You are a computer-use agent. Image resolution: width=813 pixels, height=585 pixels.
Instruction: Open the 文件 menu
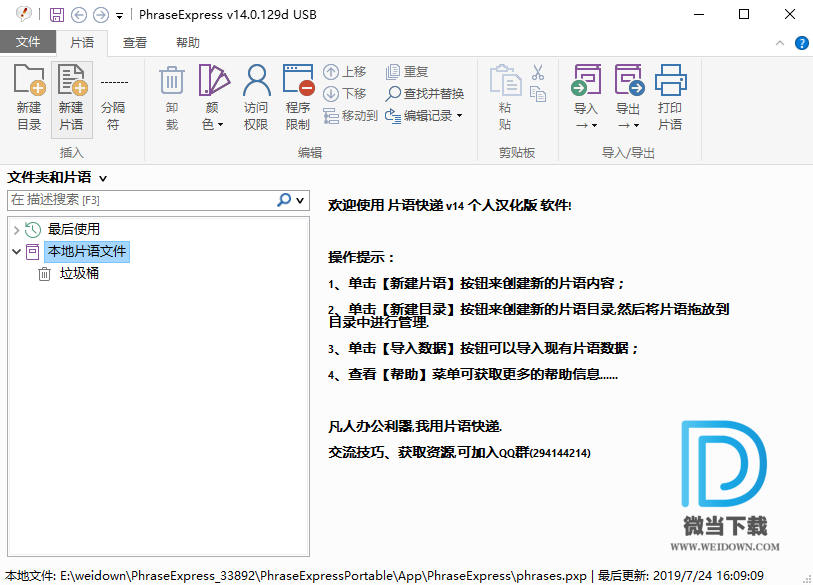click(x=28, y=41)
